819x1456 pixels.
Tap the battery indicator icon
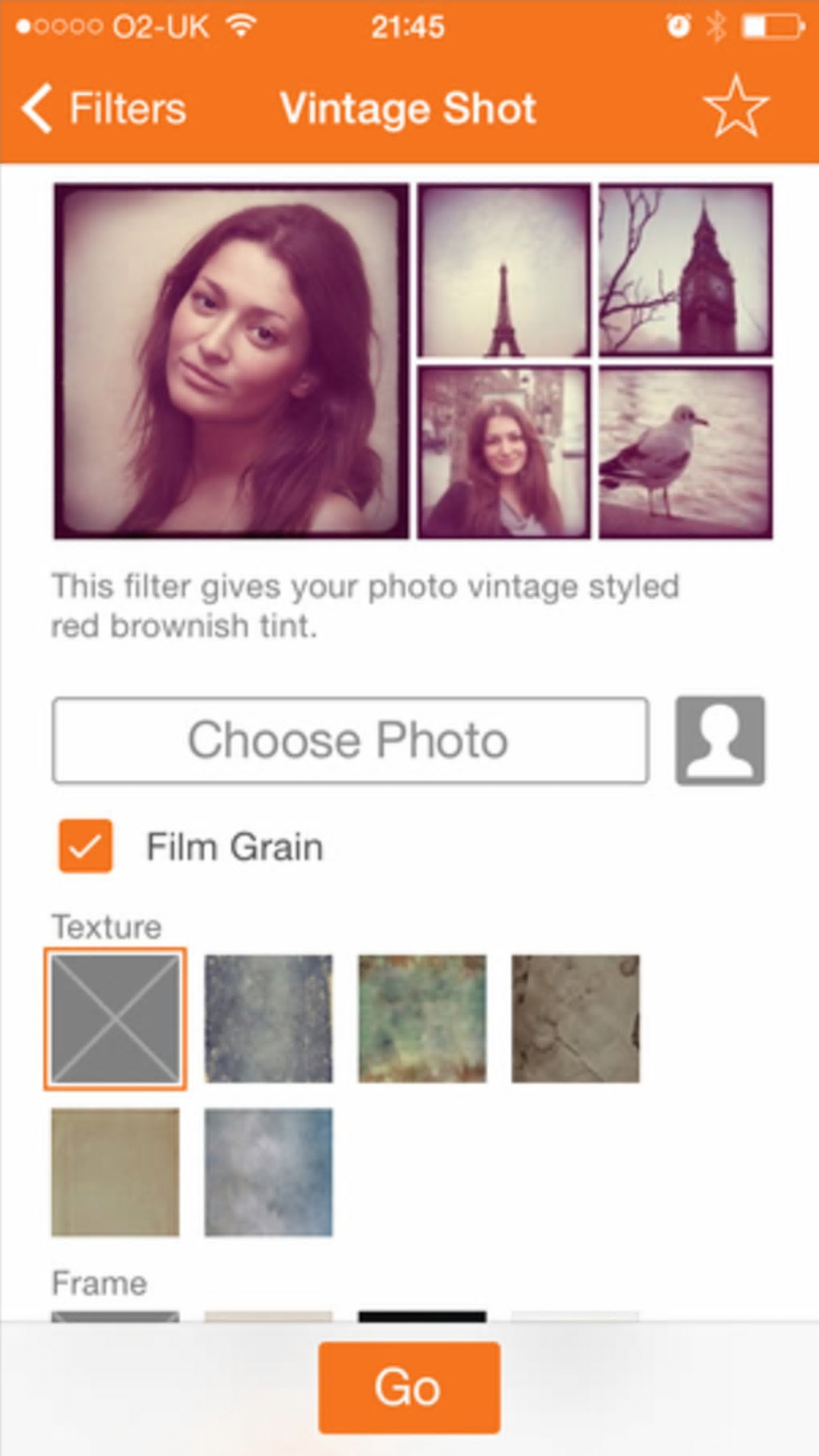772,27
